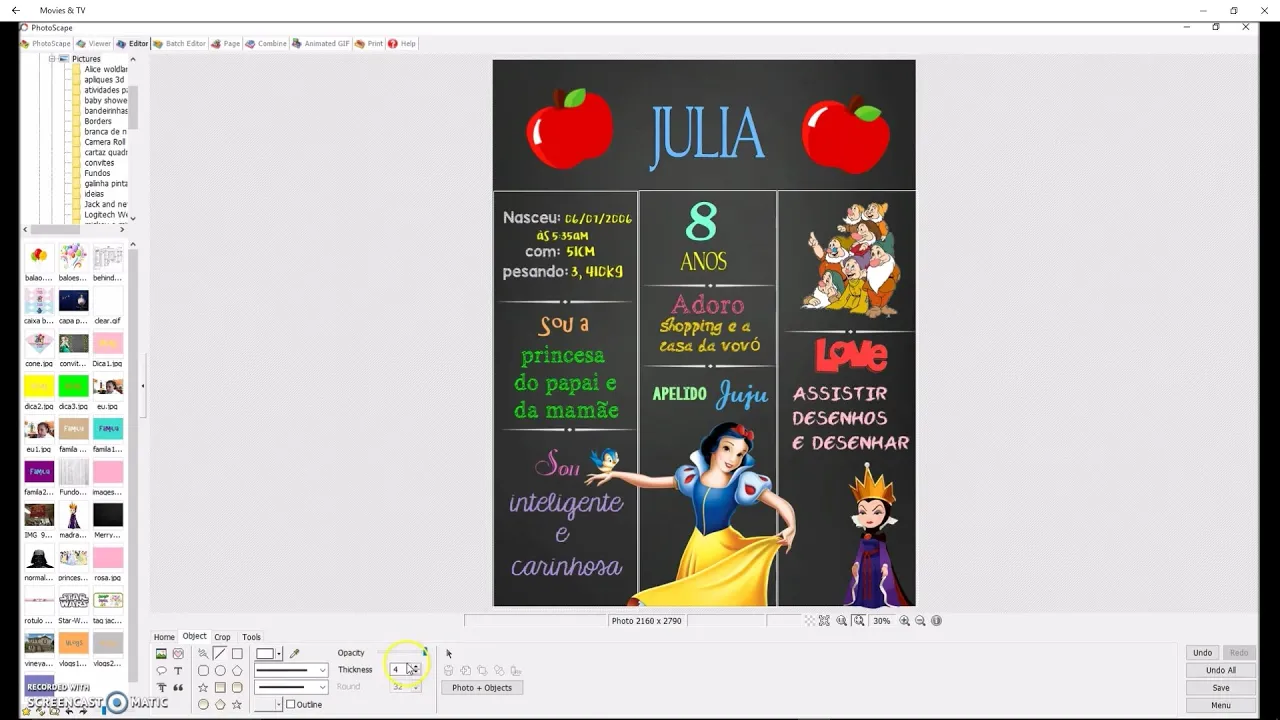Open the Print tab

pos(370,44)
